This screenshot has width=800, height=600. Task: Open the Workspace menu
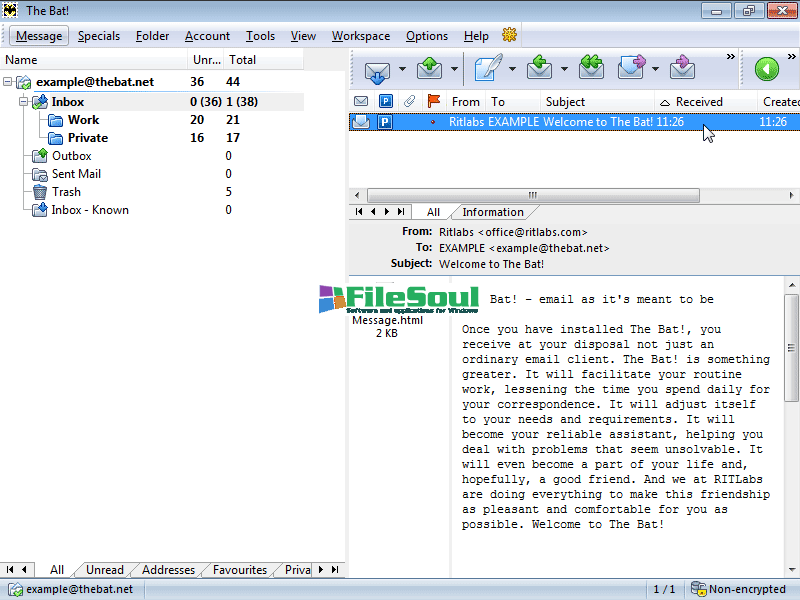tap(361, 36)
